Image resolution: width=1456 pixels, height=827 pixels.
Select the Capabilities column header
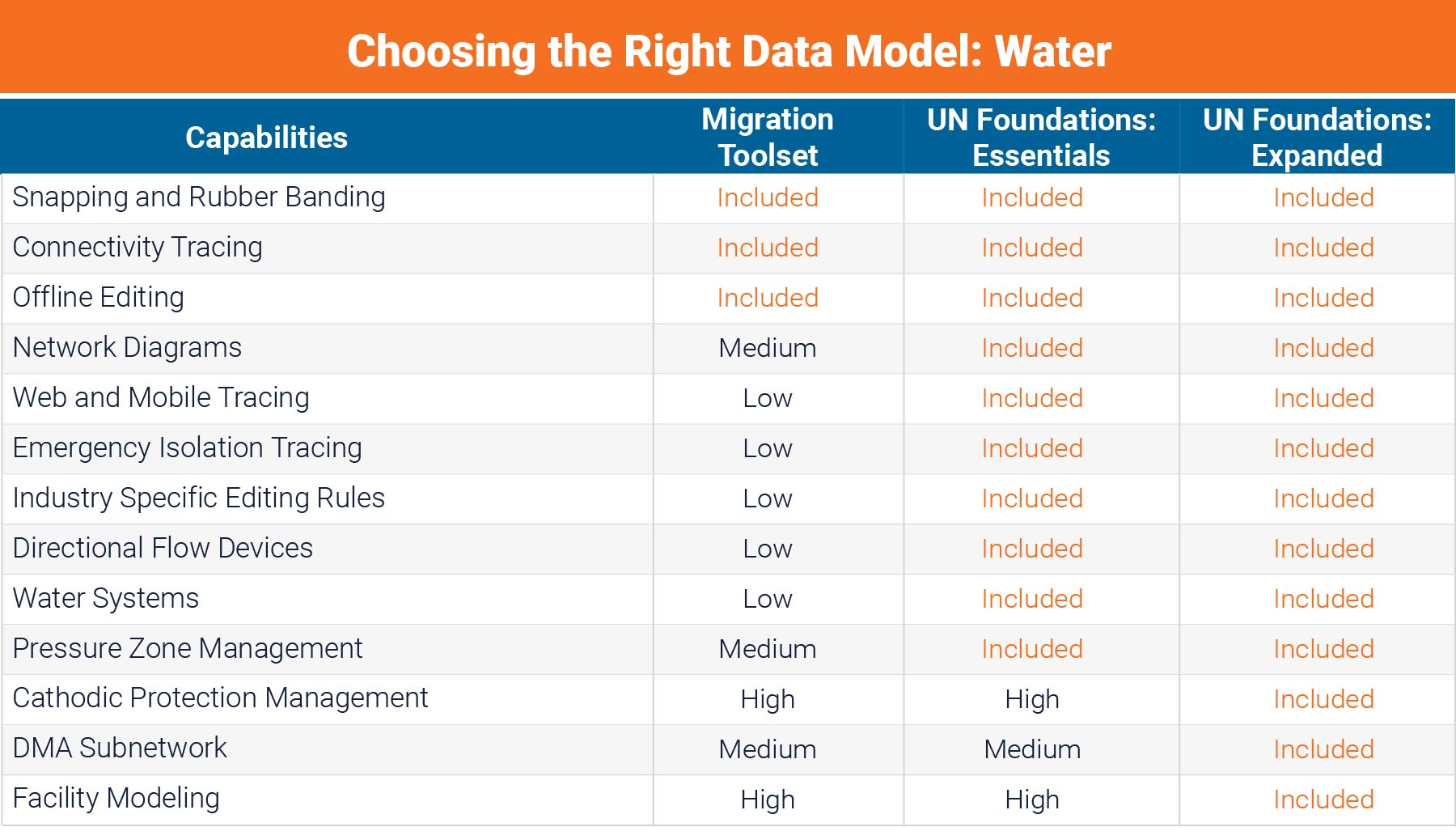pyautogui.click(x=266, y=138)
